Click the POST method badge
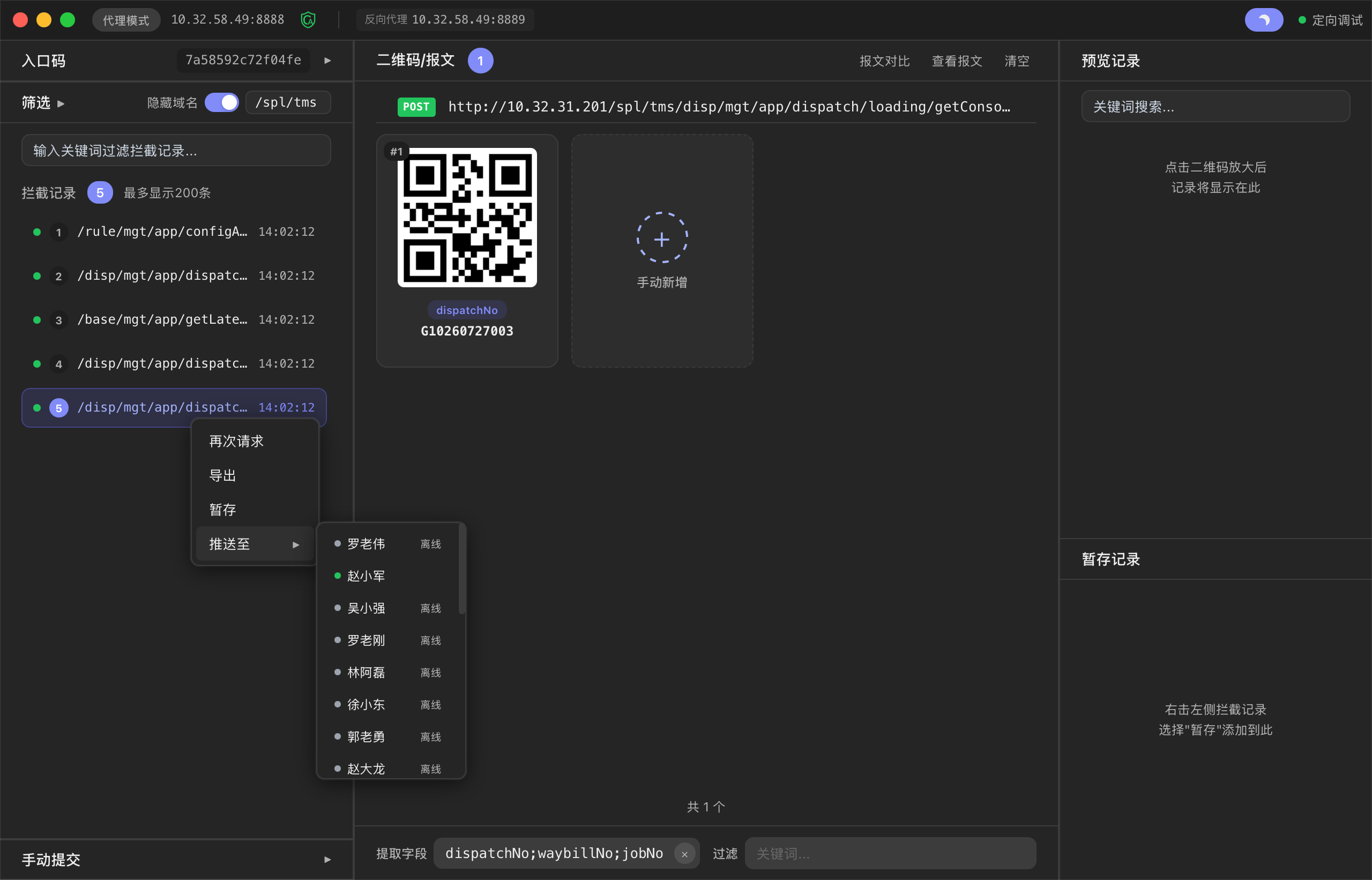This screenshot has width=1372, height=880. pyautogui.click(x=416, y=107)
